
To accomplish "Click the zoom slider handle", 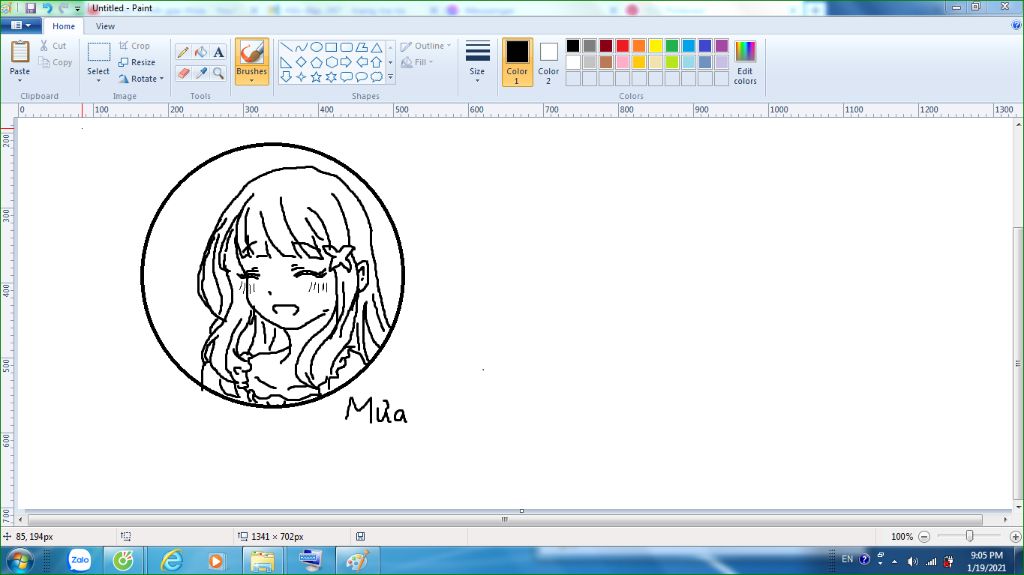I will 970,536.
